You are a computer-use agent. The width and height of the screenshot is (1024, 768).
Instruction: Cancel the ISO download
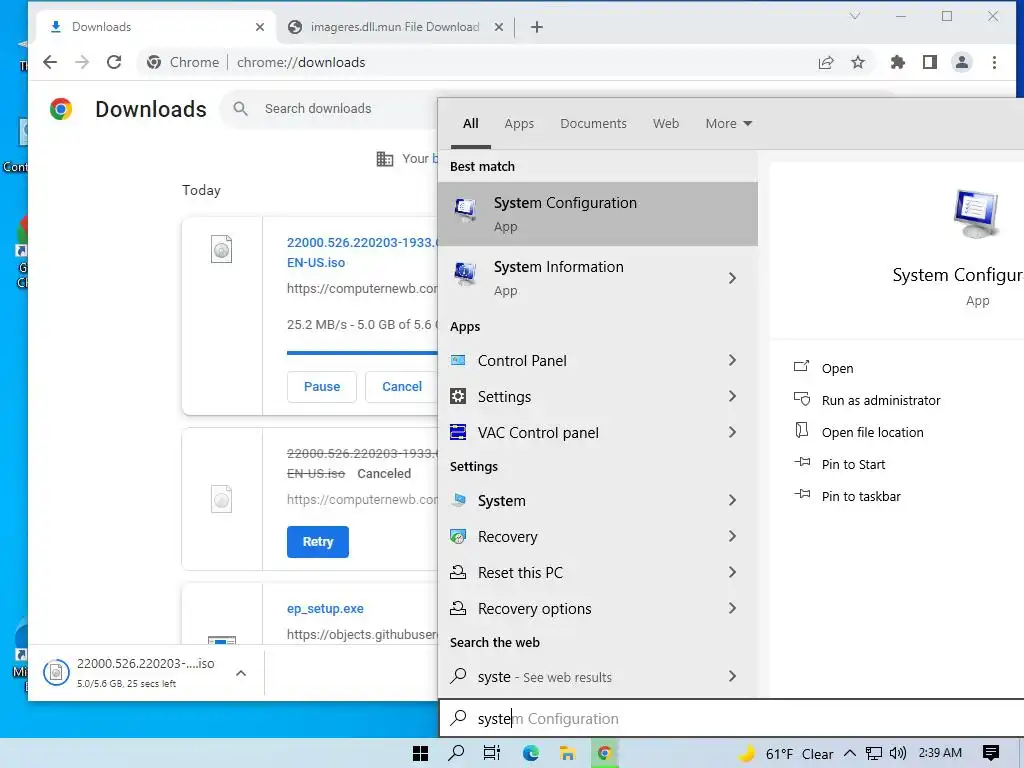click(402, 387)
